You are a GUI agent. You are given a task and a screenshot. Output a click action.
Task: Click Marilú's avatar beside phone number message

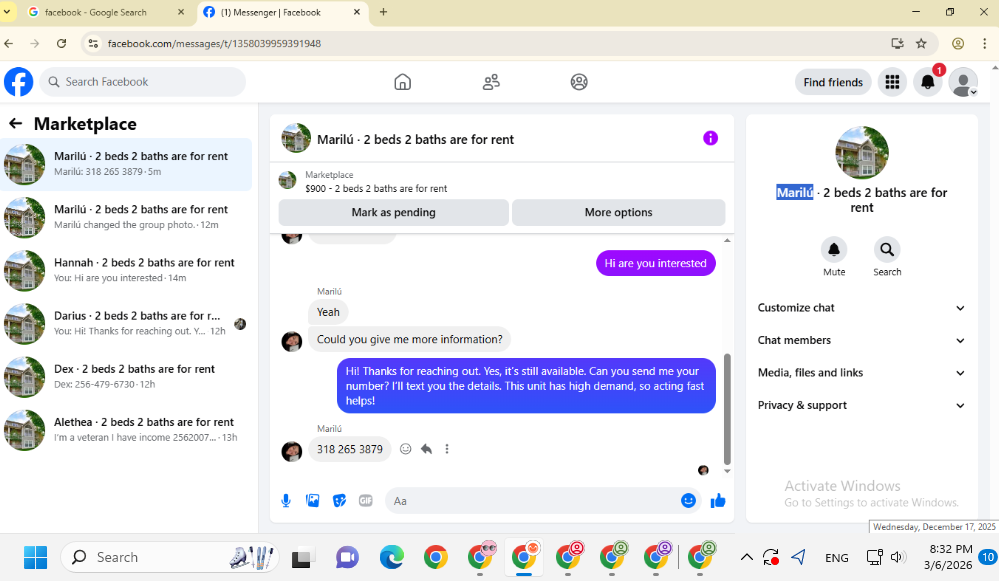click(292, 450)
